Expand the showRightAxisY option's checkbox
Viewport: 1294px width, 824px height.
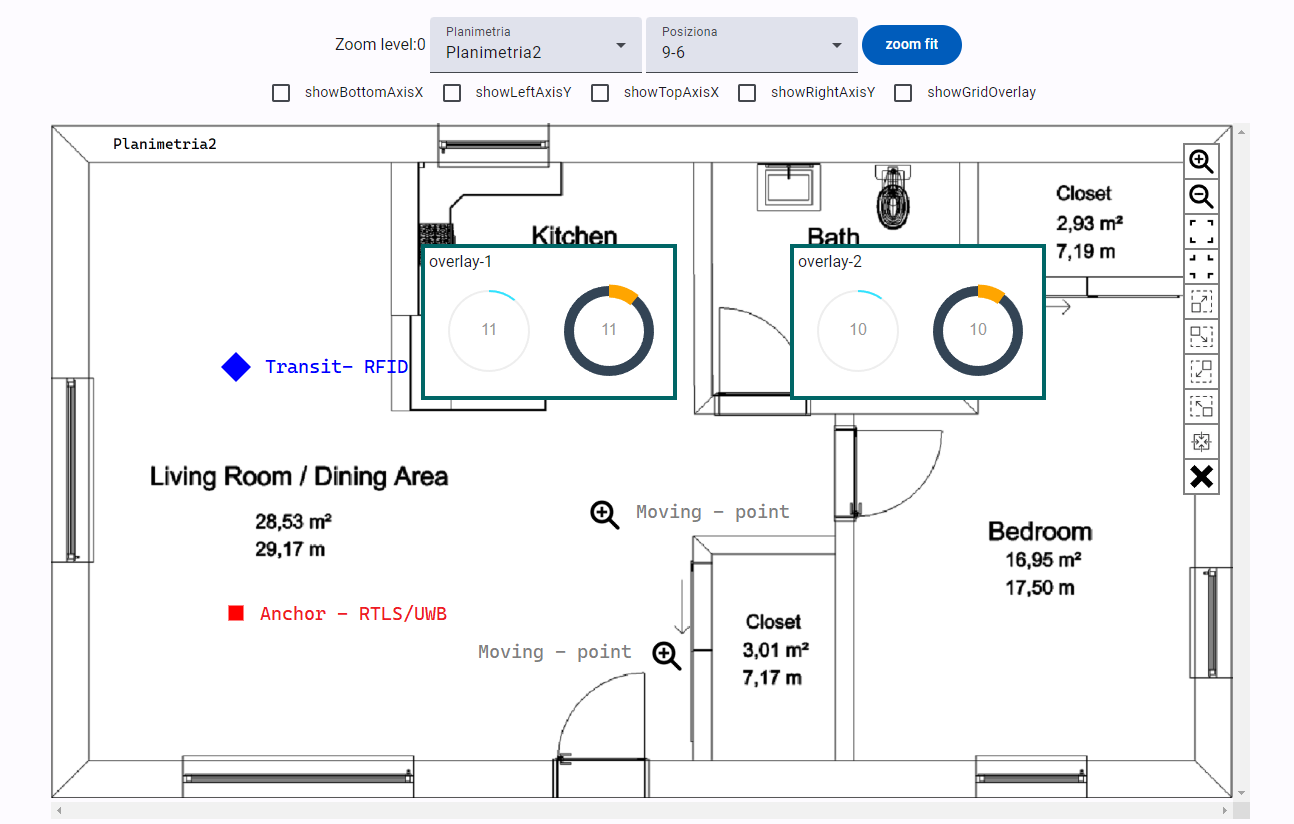pos(746,92)
